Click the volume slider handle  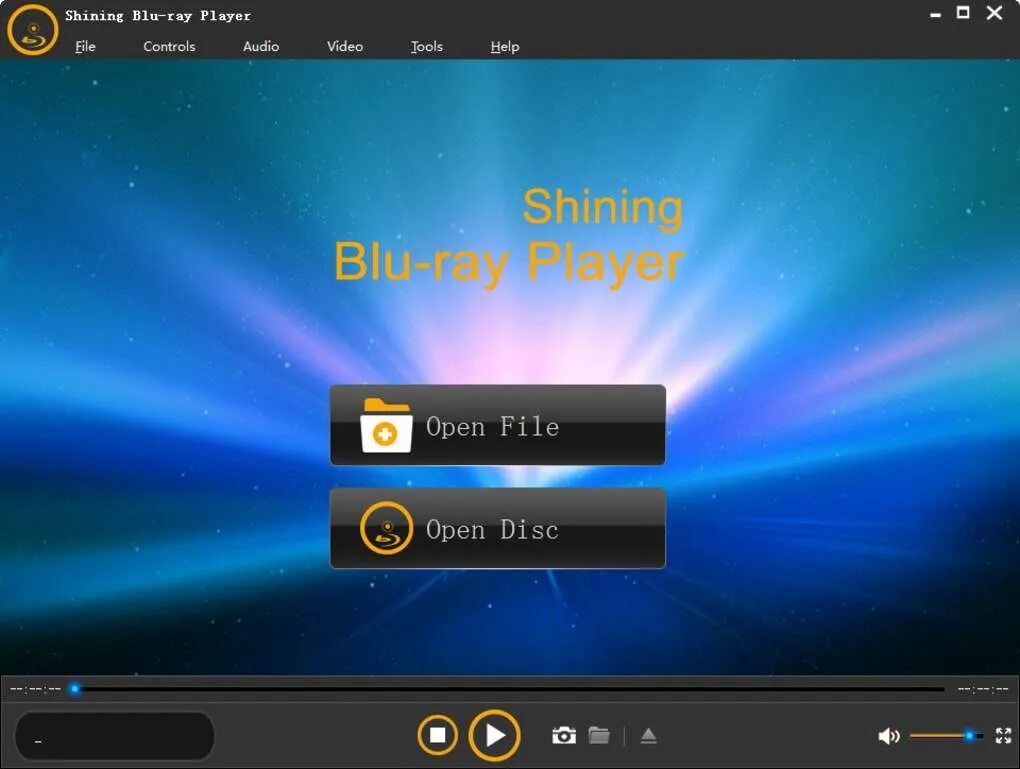[x=969, y=736]
